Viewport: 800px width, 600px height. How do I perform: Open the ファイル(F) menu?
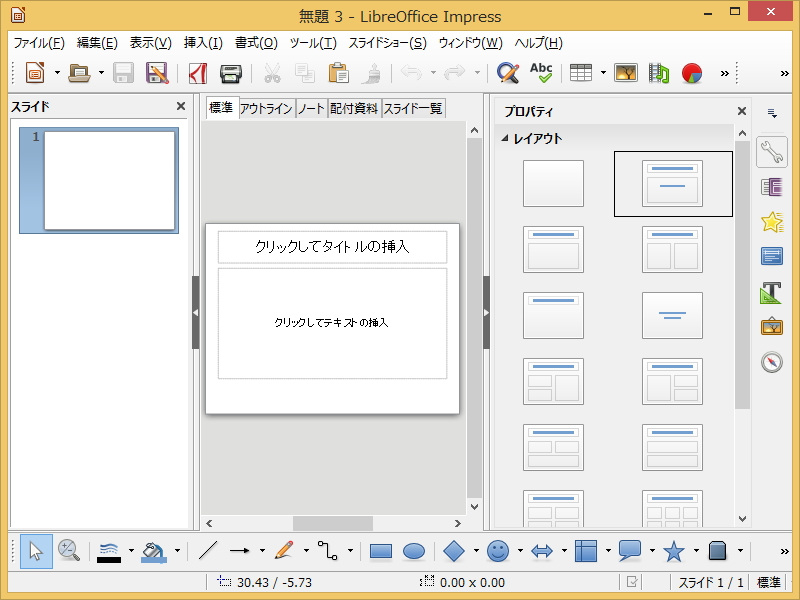click(x=39, y=43)
